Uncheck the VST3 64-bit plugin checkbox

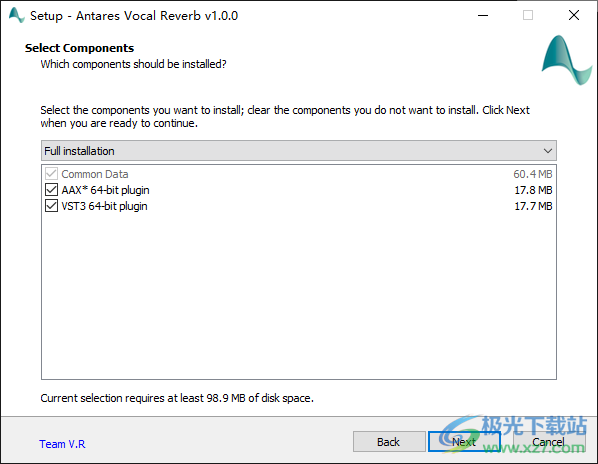click(51, 206)
